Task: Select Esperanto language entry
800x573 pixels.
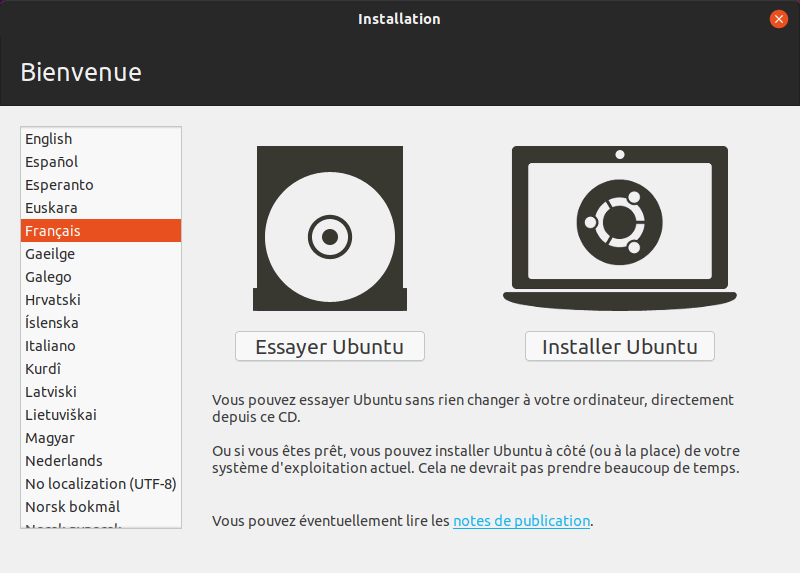Action: pyautogui.click(x=59, y=185)
